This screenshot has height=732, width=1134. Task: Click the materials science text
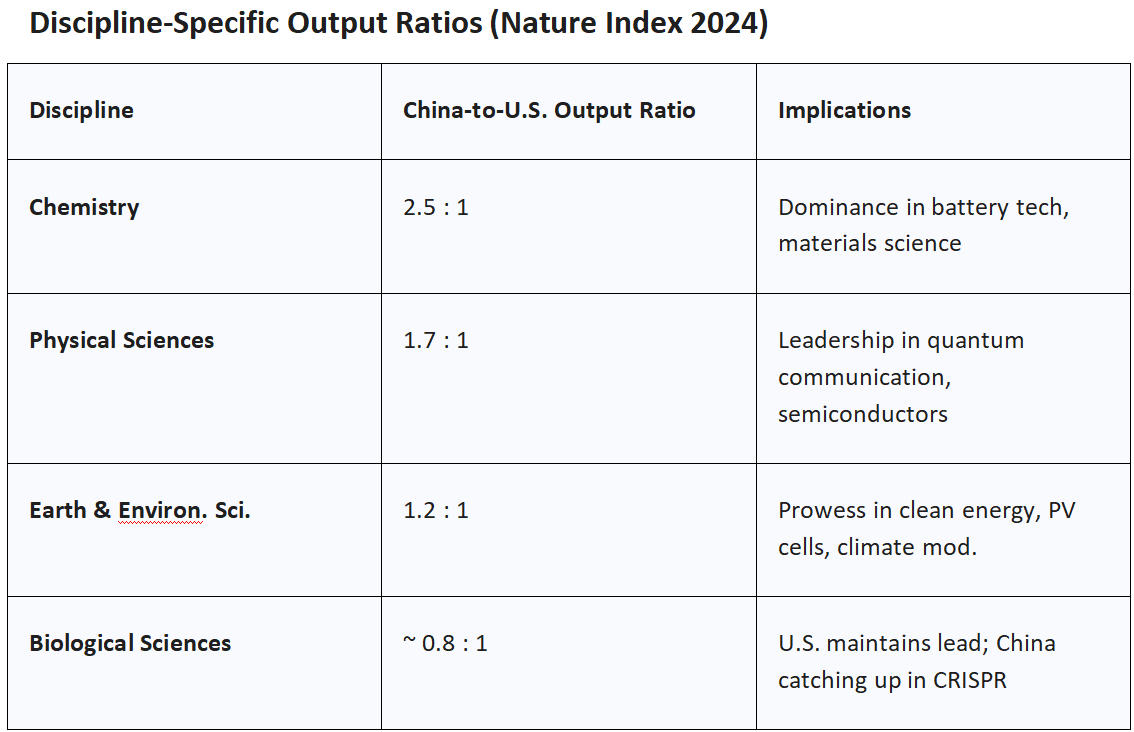[869, 244]
